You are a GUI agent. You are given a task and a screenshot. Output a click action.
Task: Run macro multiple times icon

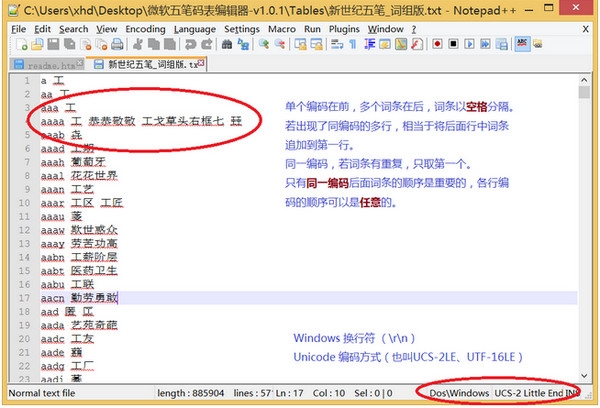(x=486, y=44)
